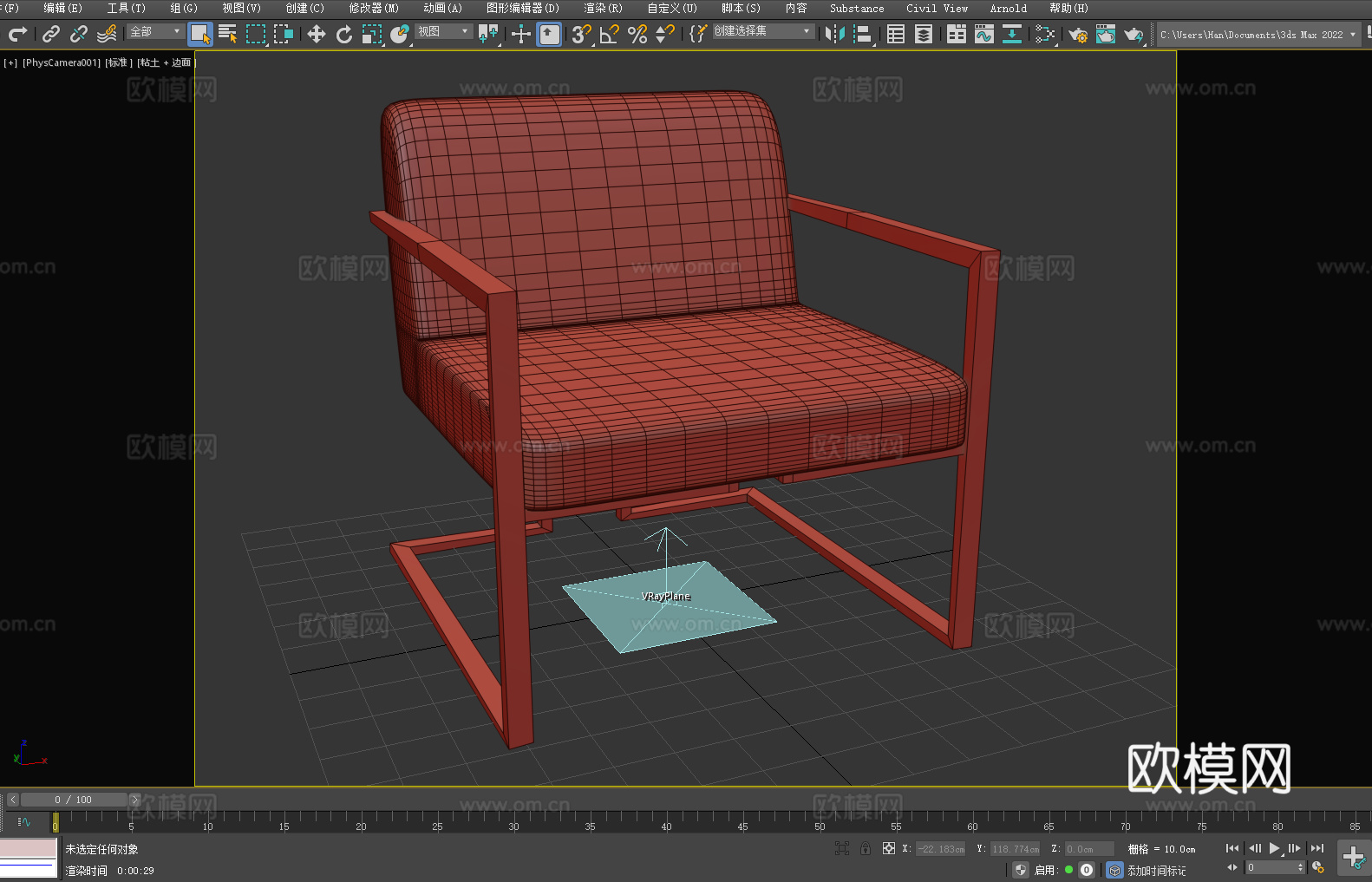Toggle Percent Snap
The height and width of the screenshot is (882, 1372).
637,34
